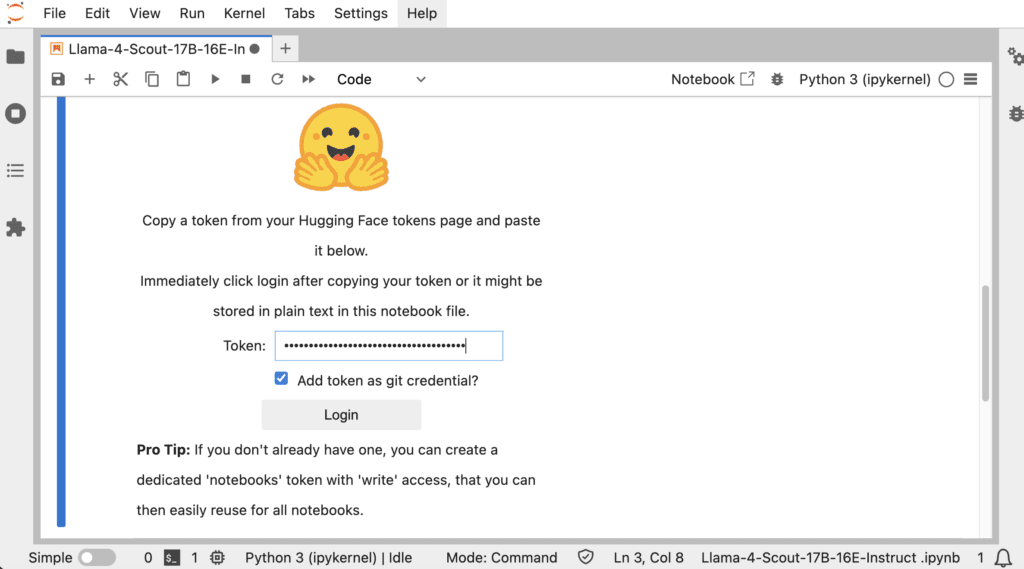
Task: Click the Pro Tip bold text
Action: (x=163, y=449)
